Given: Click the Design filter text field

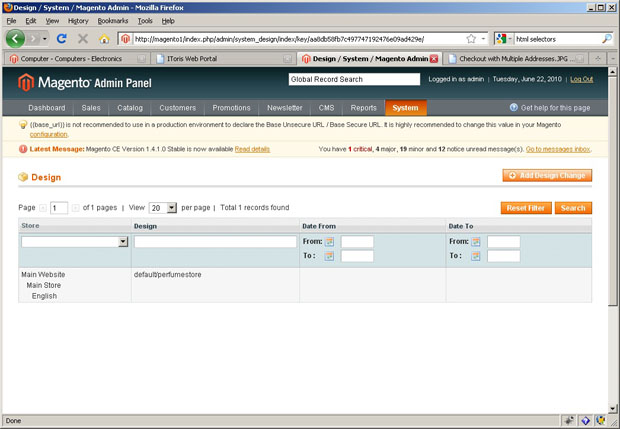Looking at the screenshot, I should click(x=215, y=242).
